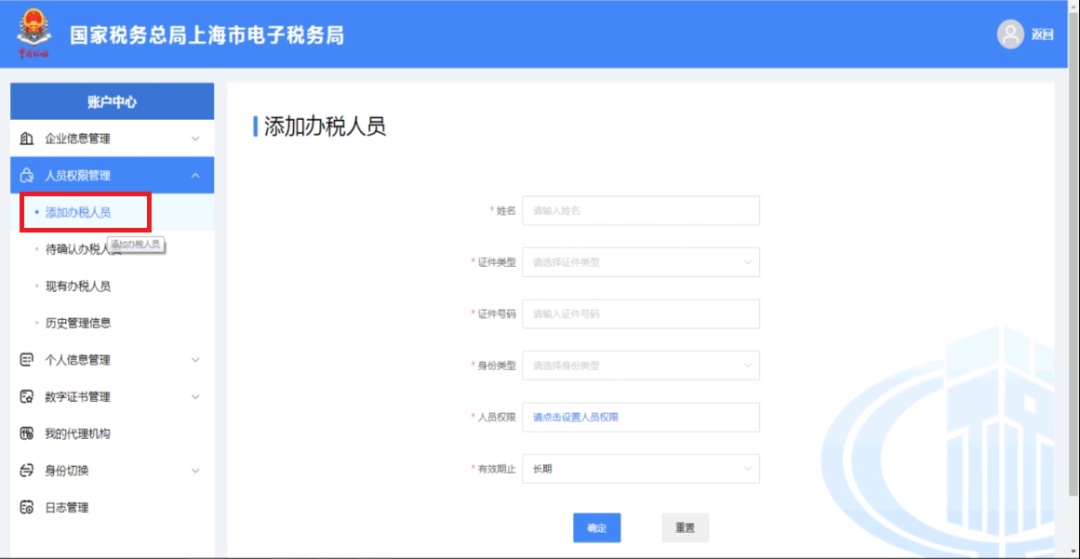Expand the 个人信息管理 chevron

click(x=196, y=360)
